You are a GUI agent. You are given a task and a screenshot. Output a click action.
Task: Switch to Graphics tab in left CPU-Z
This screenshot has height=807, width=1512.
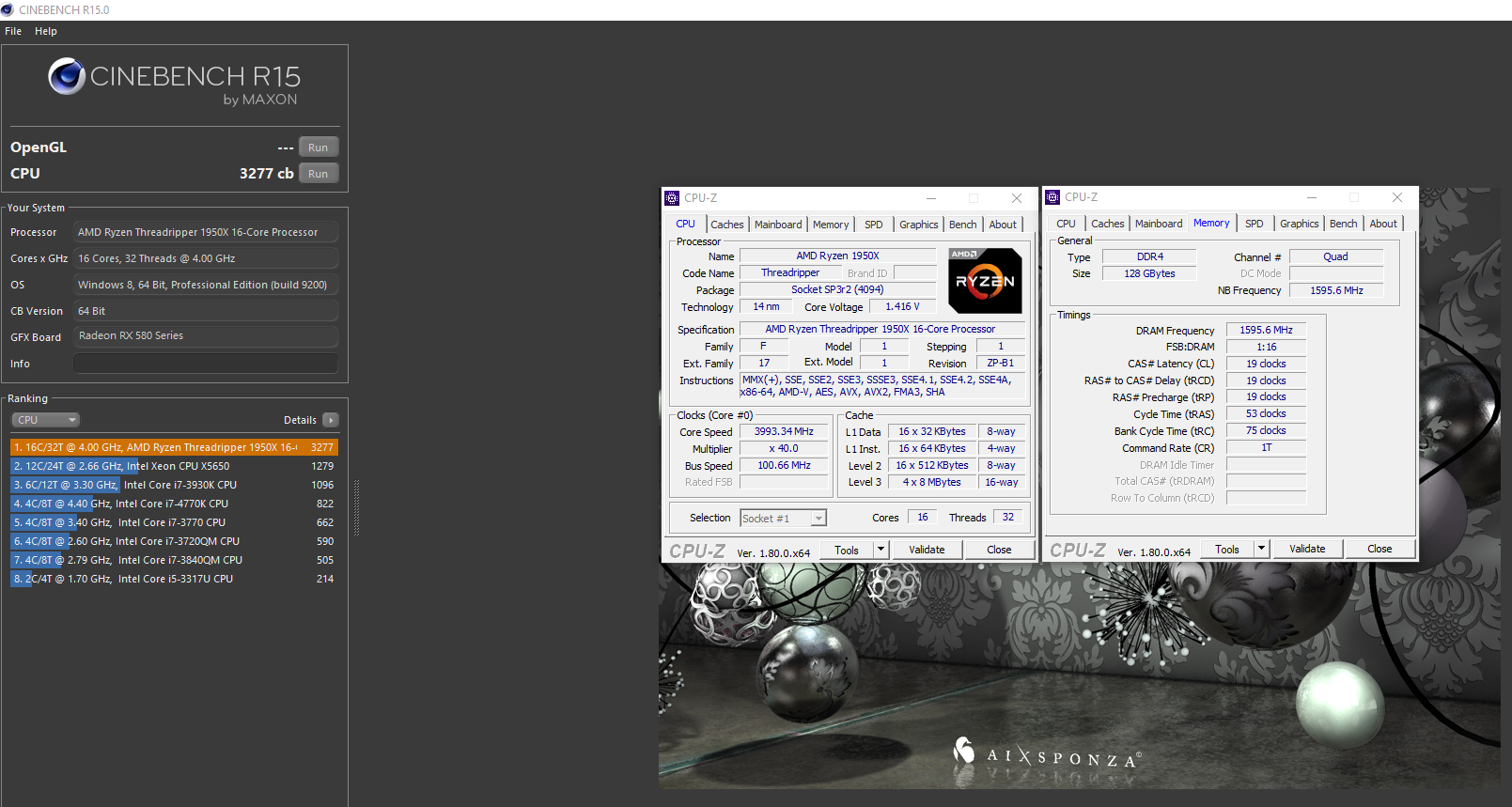point(918,225)
